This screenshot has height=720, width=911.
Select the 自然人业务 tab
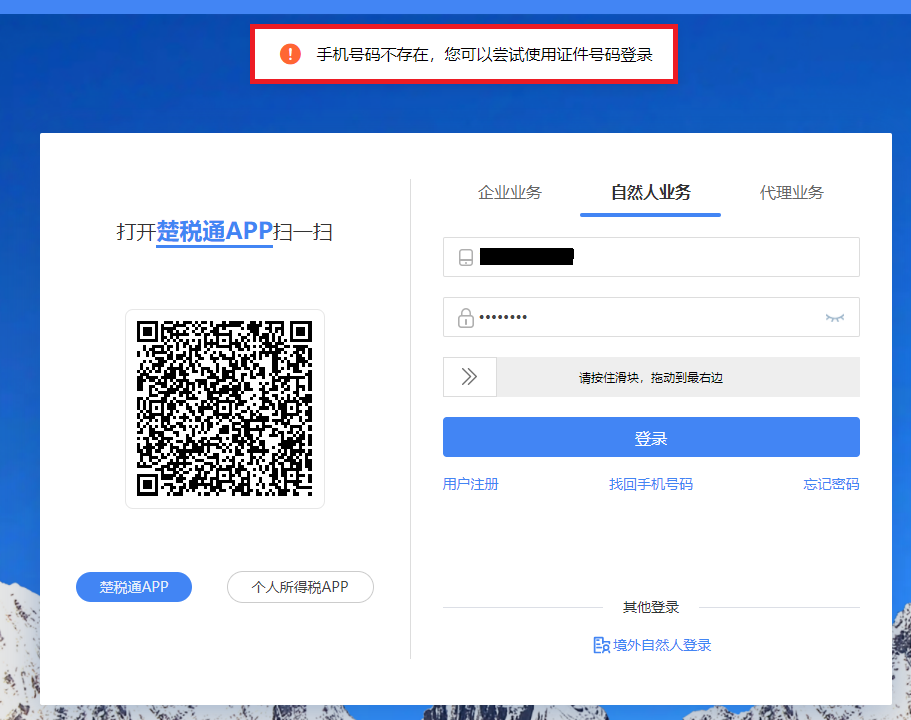pyautogui.click(x=651, y=192)
